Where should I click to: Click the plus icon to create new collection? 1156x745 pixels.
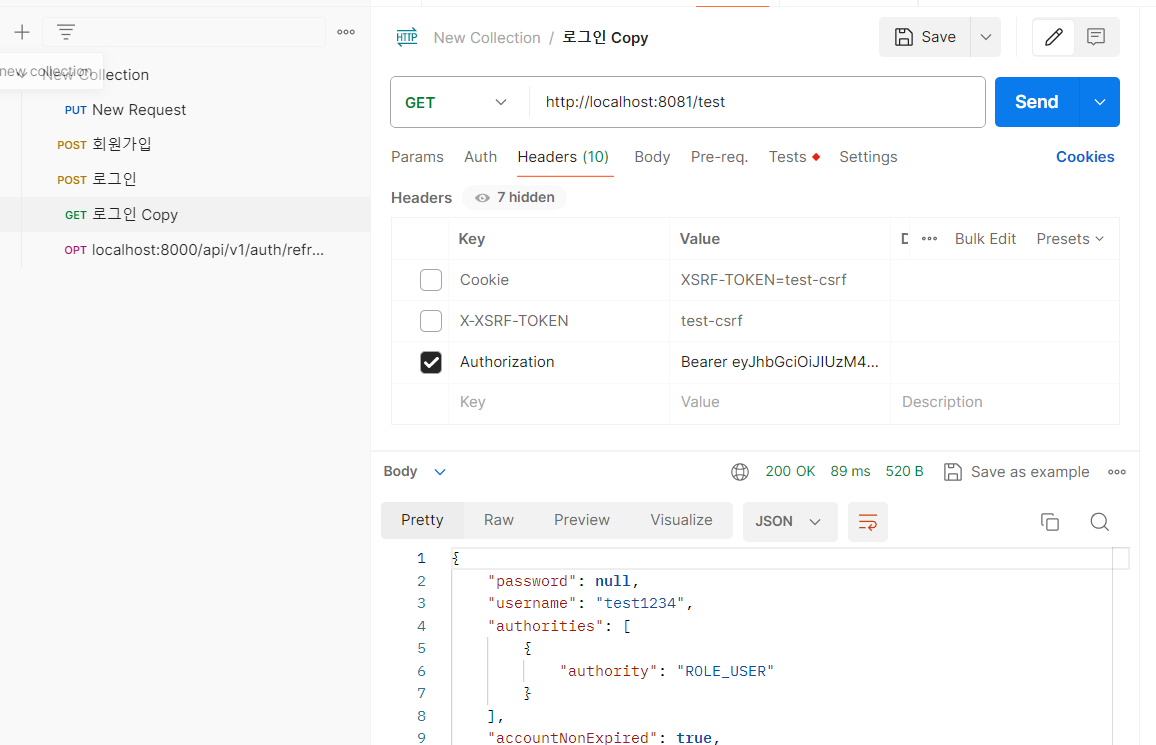tap(22, 32)
